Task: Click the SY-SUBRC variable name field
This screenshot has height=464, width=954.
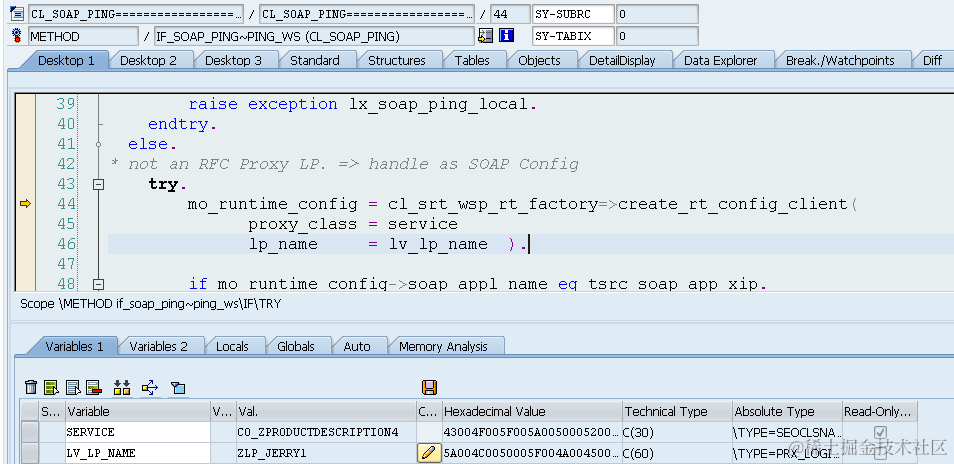Action: 573,14
